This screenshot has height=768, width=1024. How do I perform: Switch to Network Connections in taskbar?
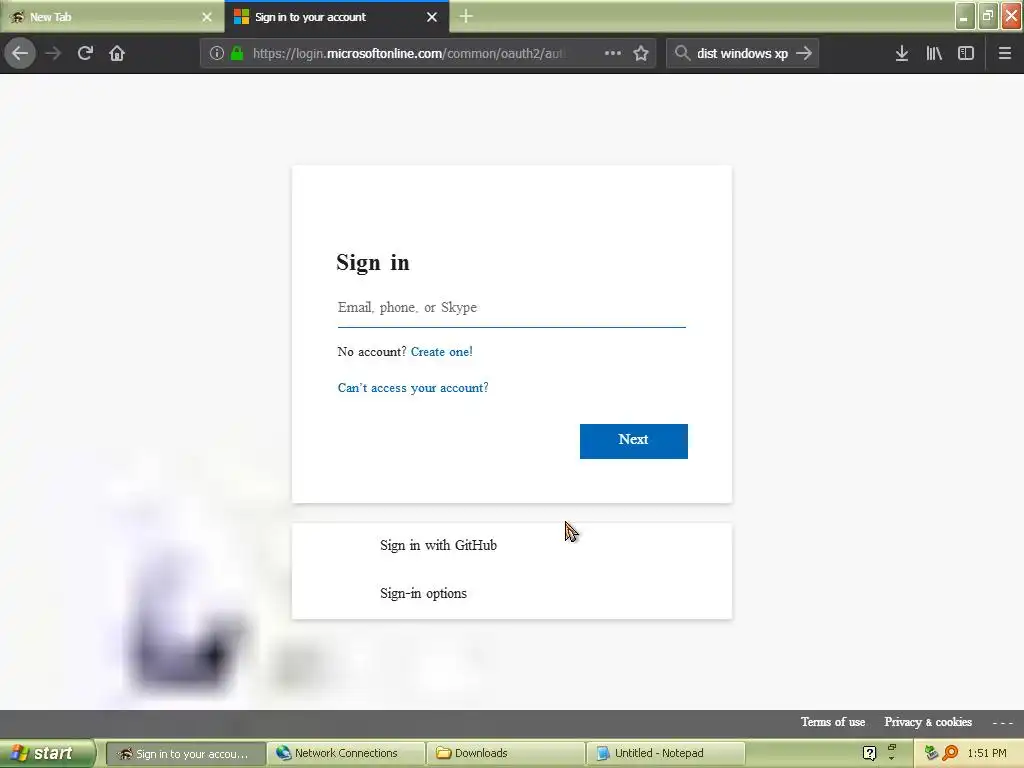[346, 753]
